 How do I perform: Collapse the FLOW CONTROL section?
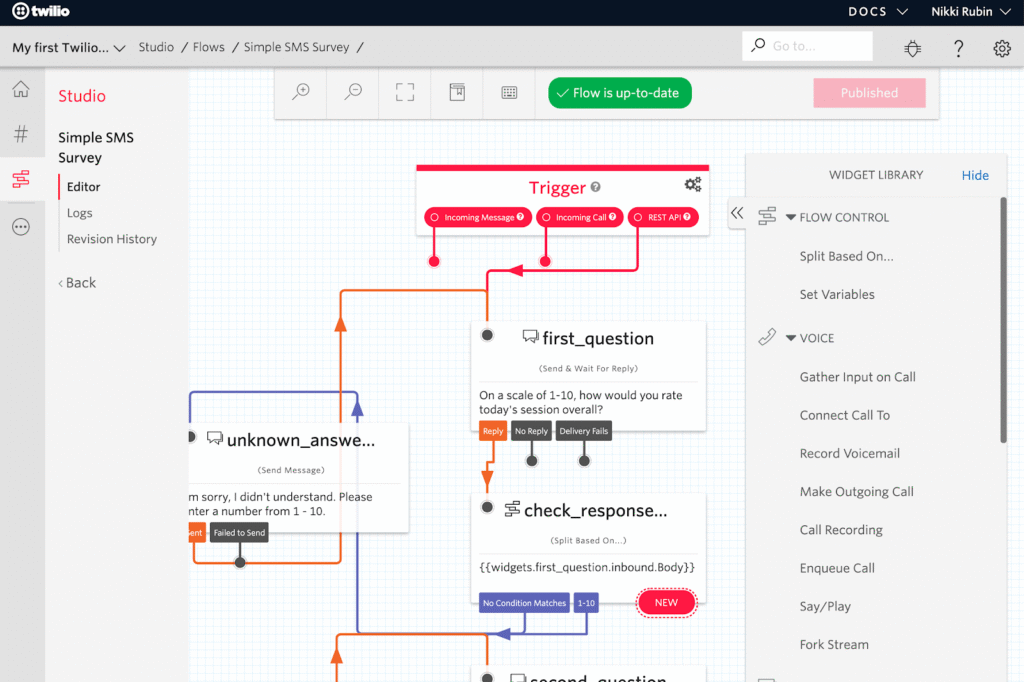pyautogui.click(x=791, y=217)
